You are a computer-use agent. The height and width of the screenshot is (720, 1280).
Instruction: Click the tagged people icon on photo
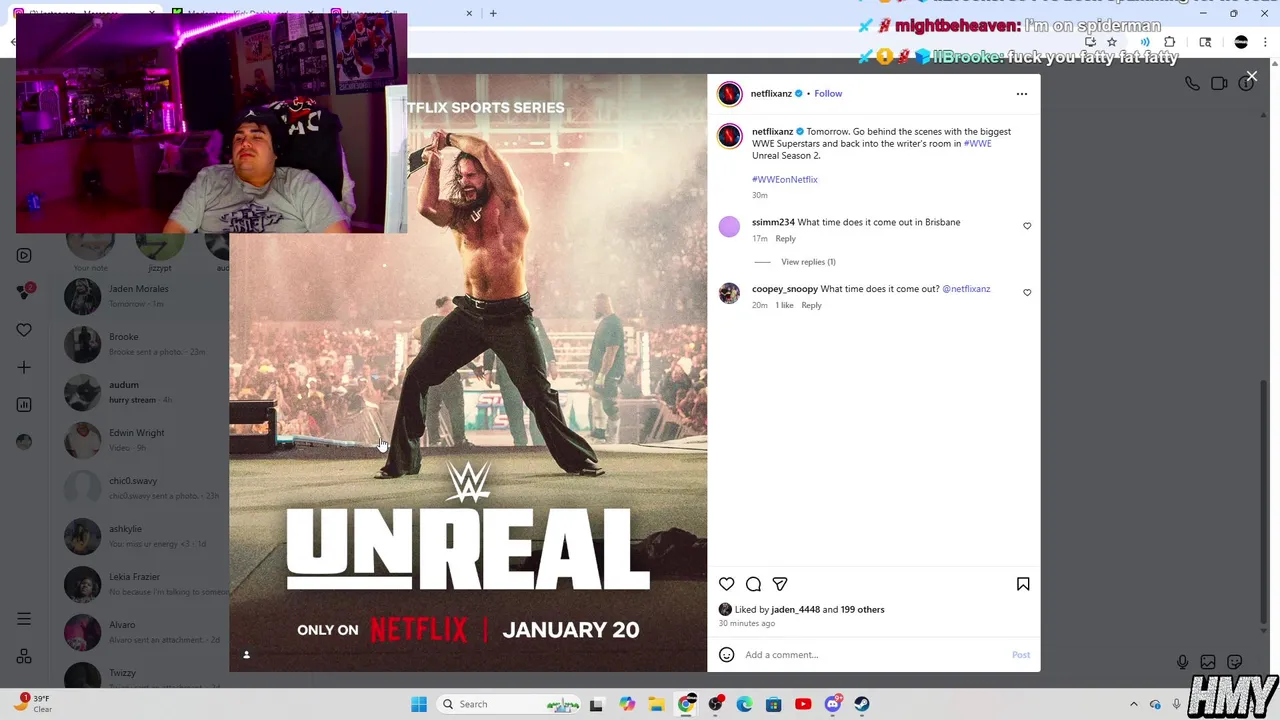point(246,655)
